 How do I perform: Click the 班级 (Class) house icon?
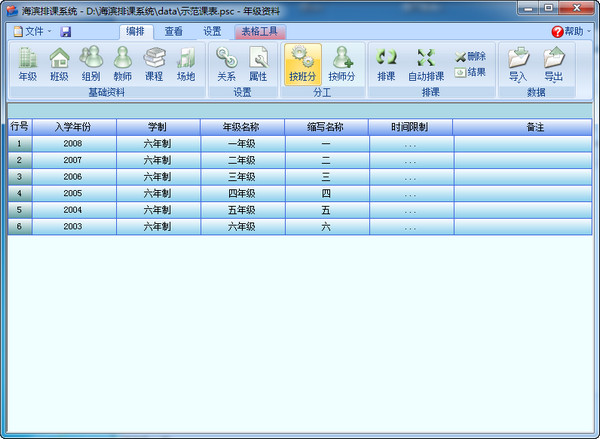click(x=59, y=63)
